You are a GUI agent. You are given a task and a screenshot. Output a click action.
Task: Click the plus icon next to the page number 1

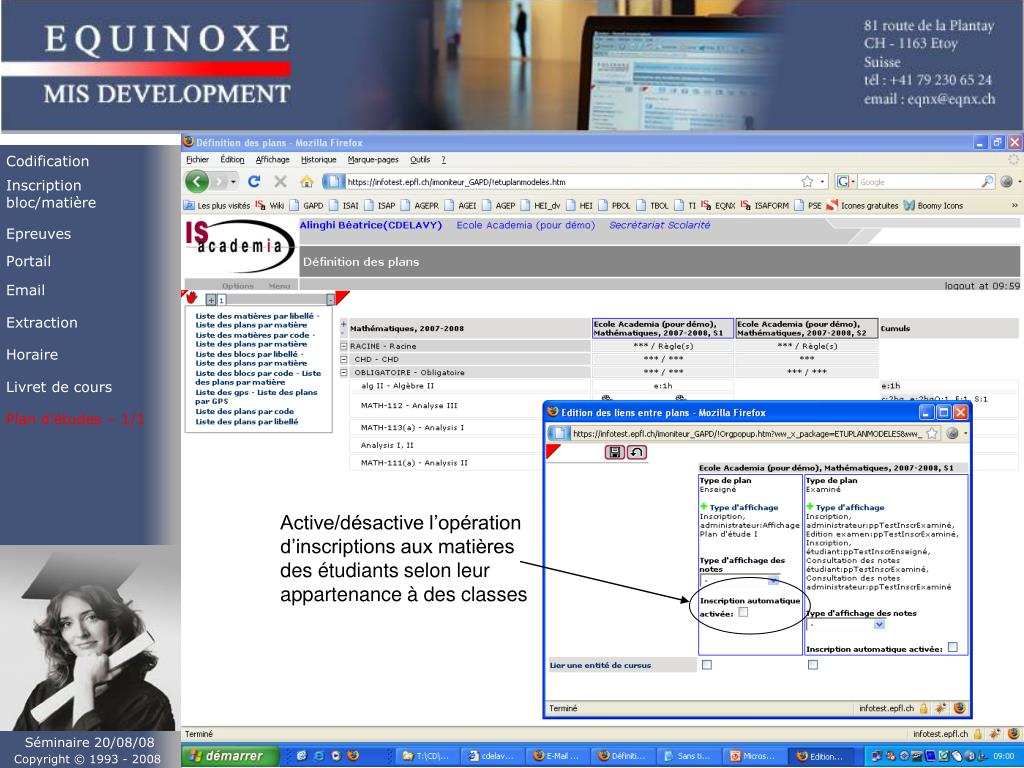(211, 300)
